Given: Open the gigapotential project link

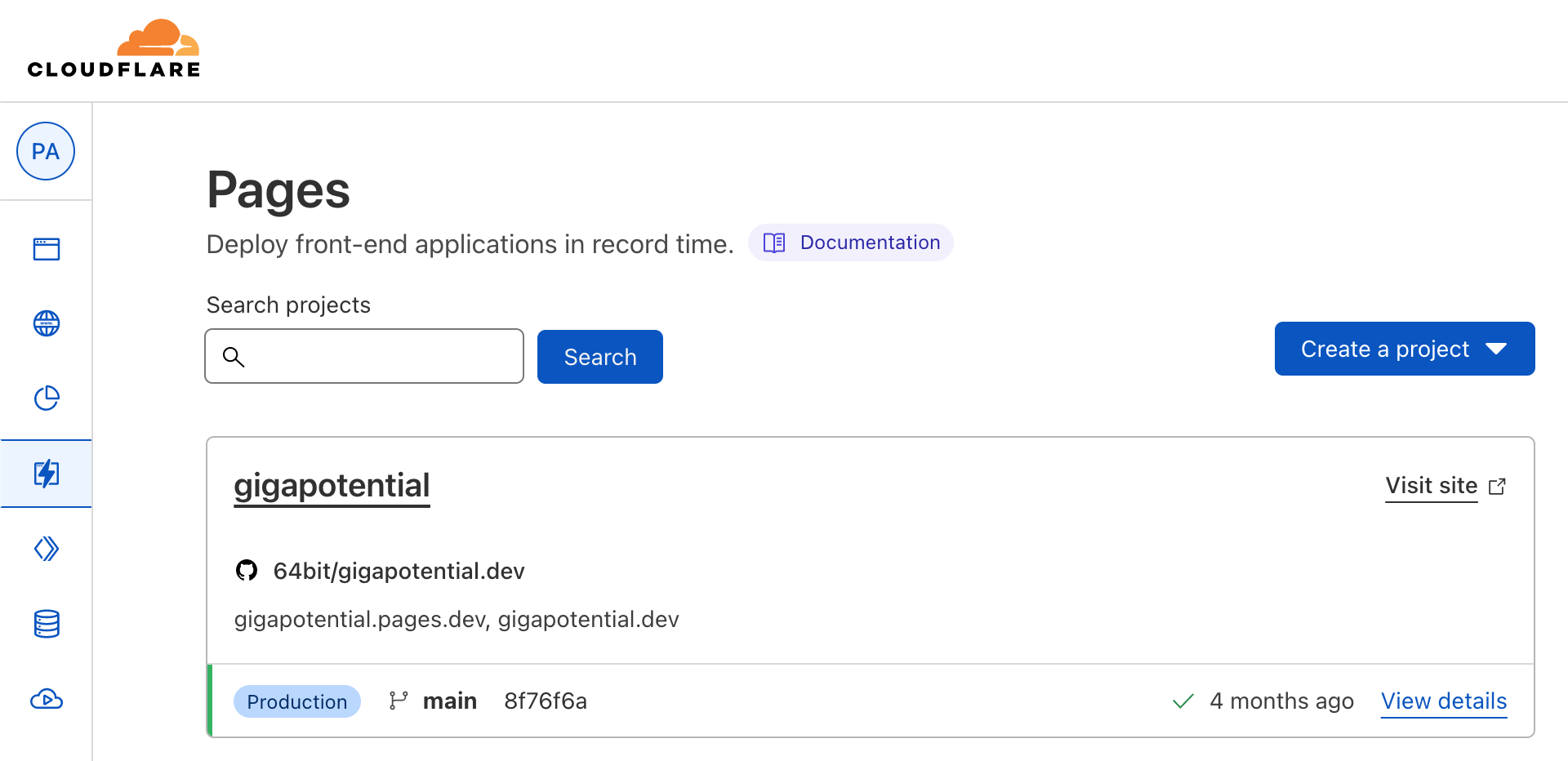Looking at the screenshot, I should 332,486.
